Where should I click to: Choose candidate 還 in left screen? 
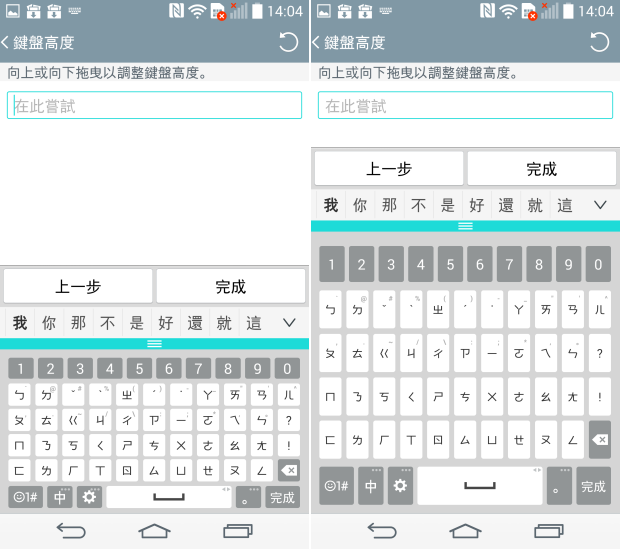(x=195, y=323)
